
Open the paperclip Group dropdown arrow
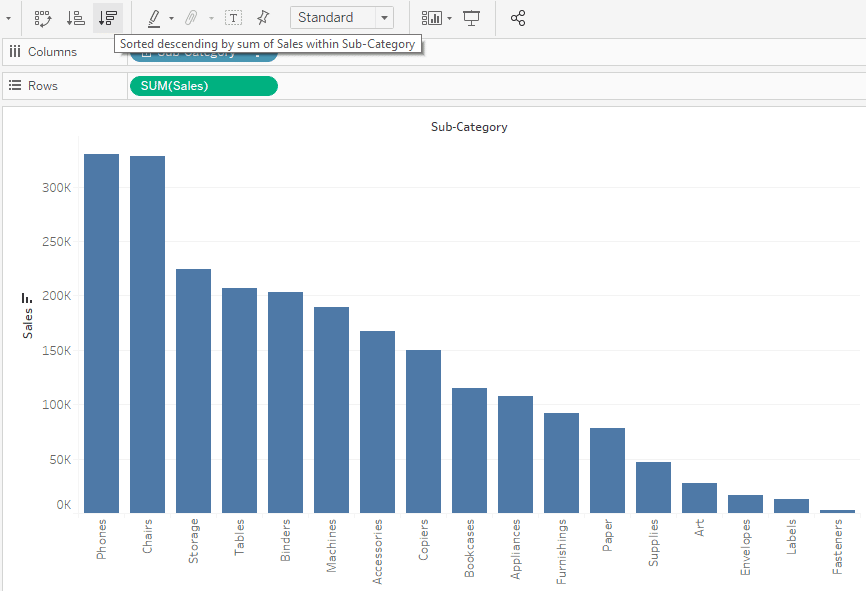(x=211, y=18)
